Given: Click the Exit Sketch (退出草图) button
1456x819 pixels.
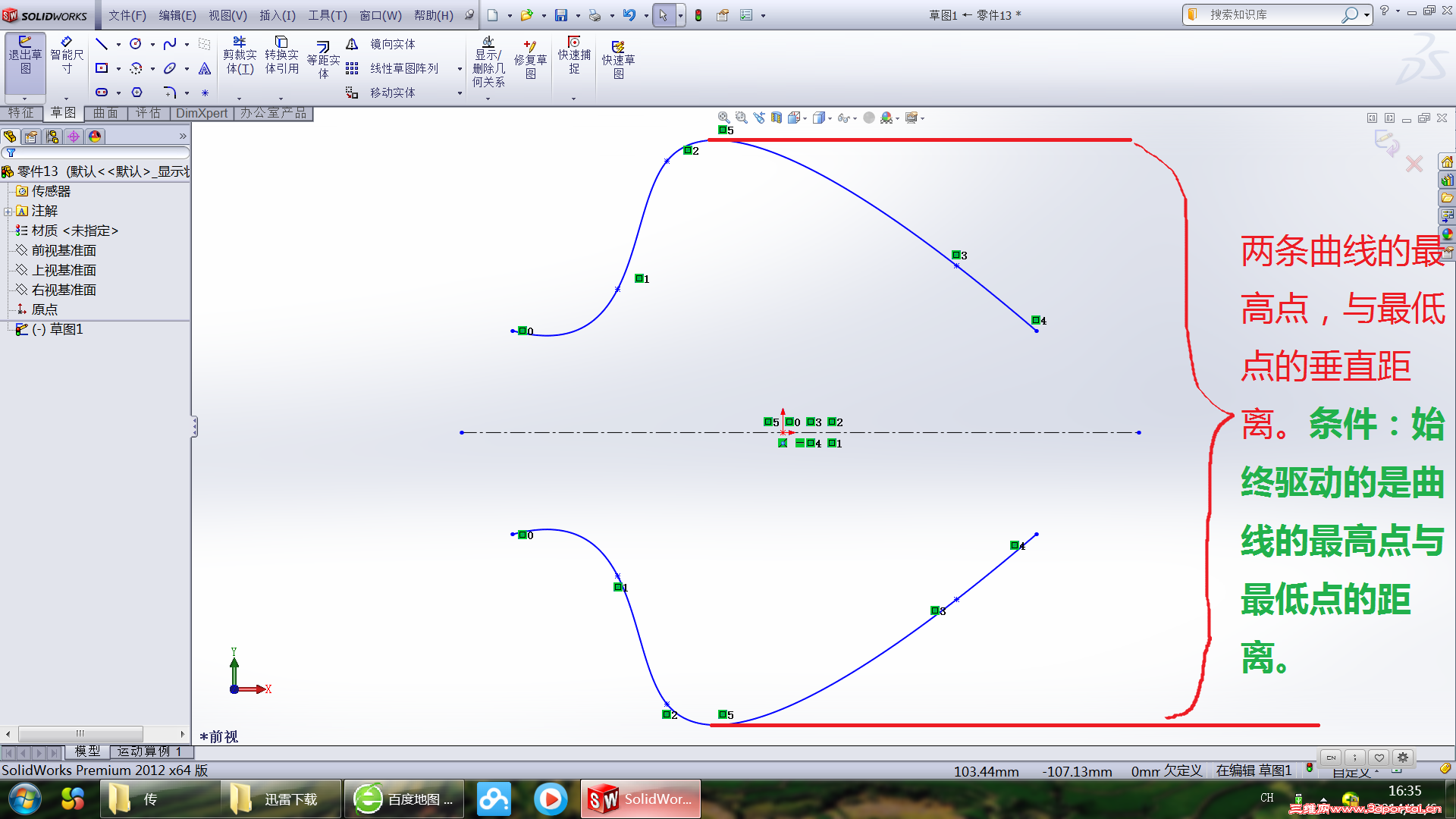Looking at the screenshot, I should [25, 58].
